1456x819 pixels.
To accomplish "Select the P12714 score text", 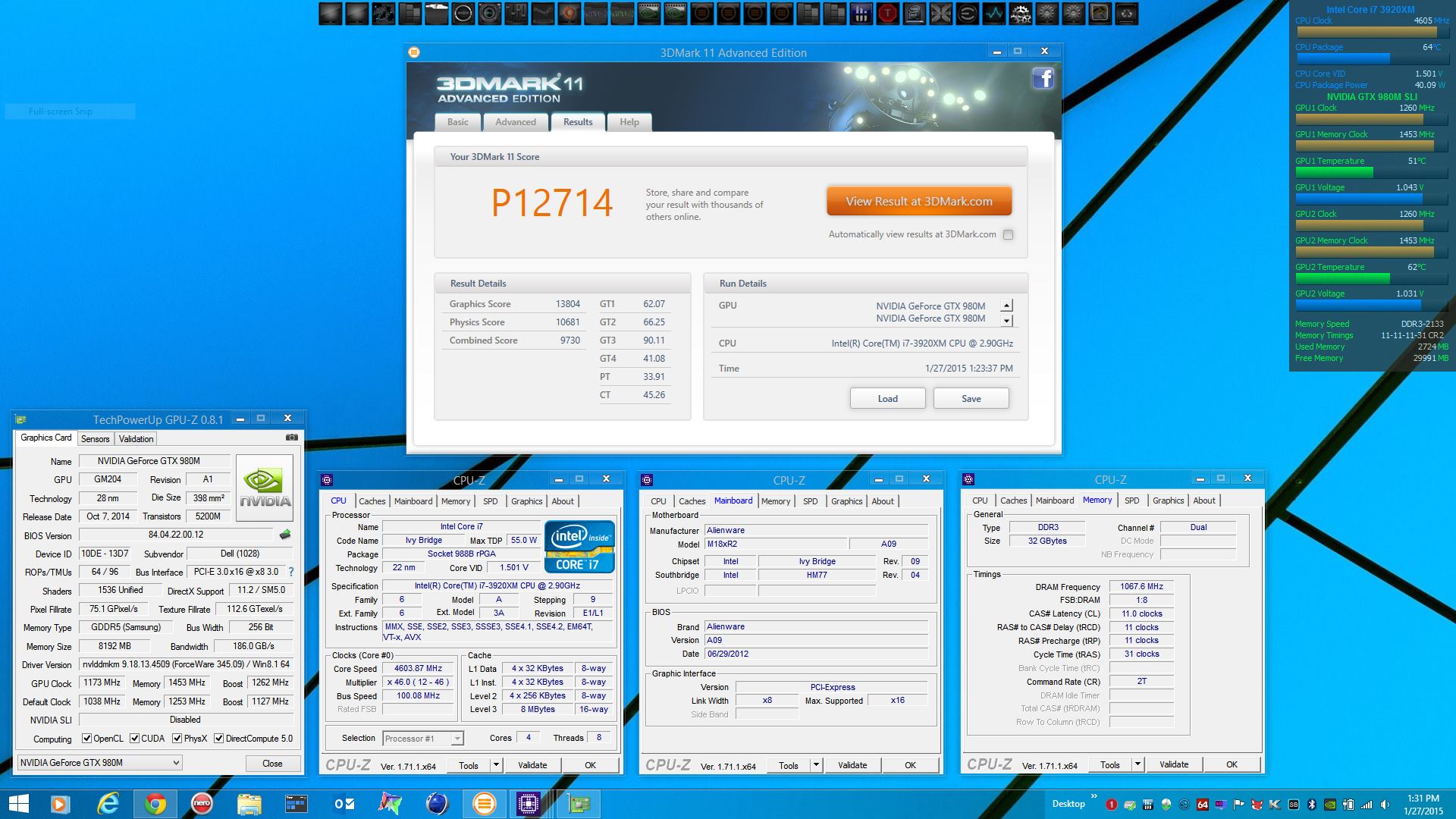I will [552, 203].
